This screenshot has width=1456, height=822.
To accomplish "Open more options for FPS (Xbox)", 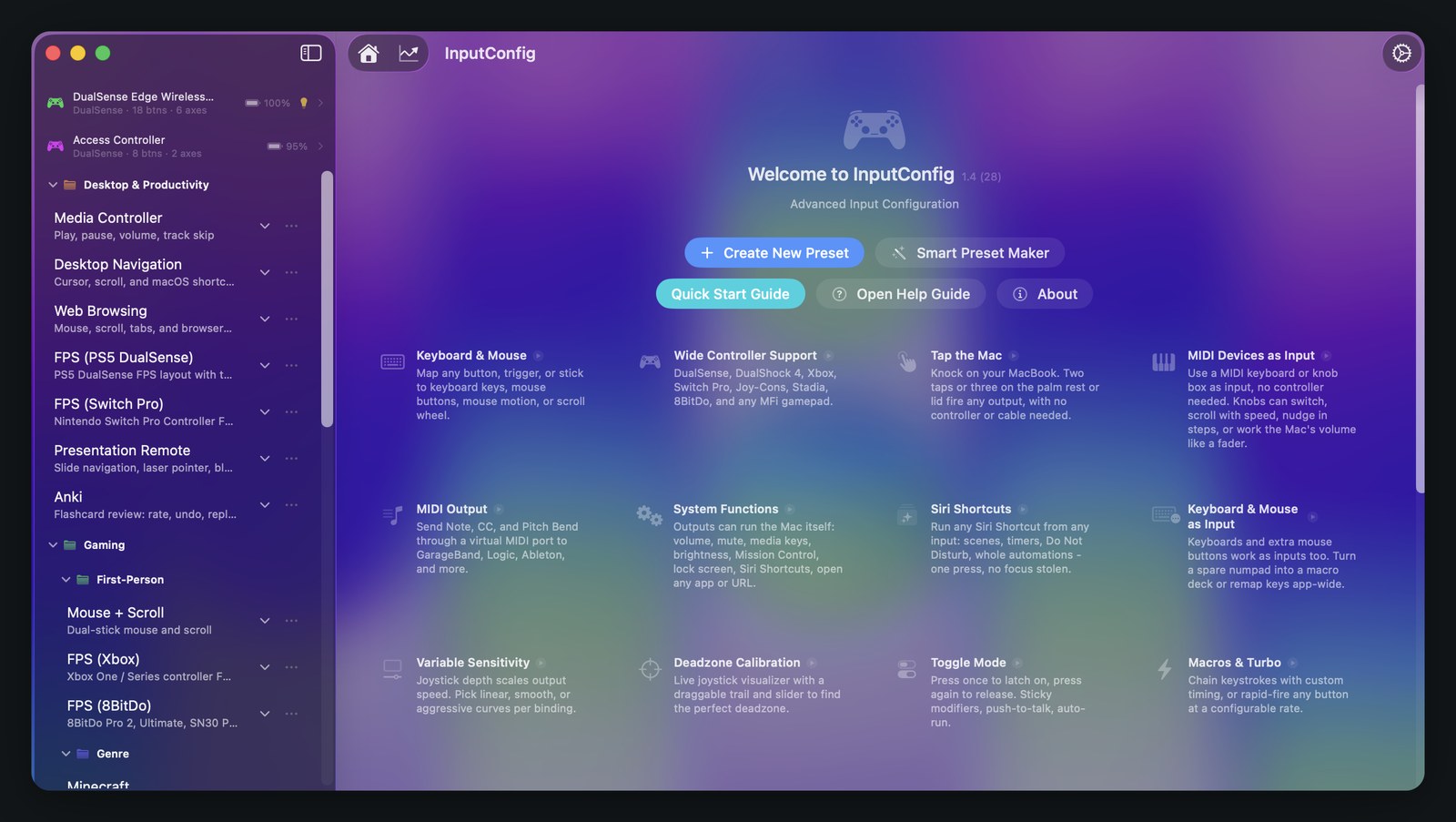I will click(x=291, y=667).
